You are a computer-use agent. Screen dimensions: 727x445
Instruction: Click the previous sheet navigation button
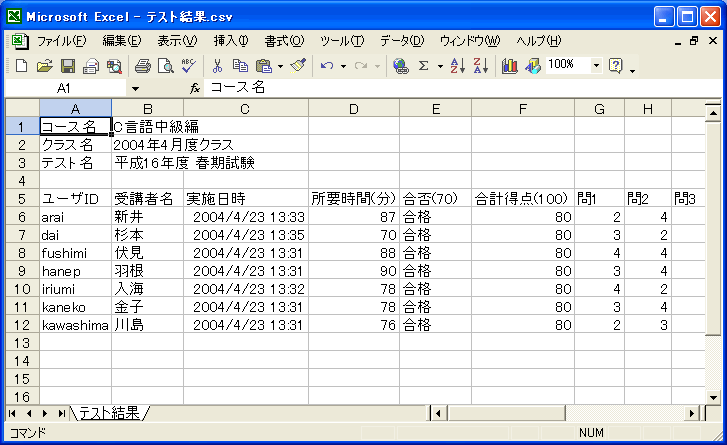point(29,413)
